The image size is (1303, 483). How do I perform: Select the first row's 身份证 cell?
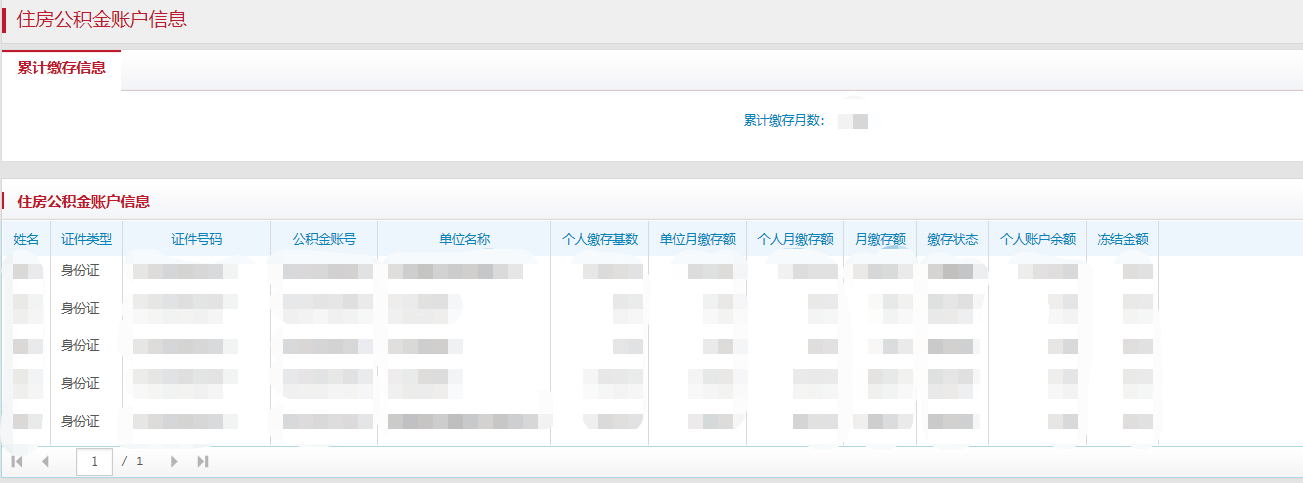(x=81, y=270)
